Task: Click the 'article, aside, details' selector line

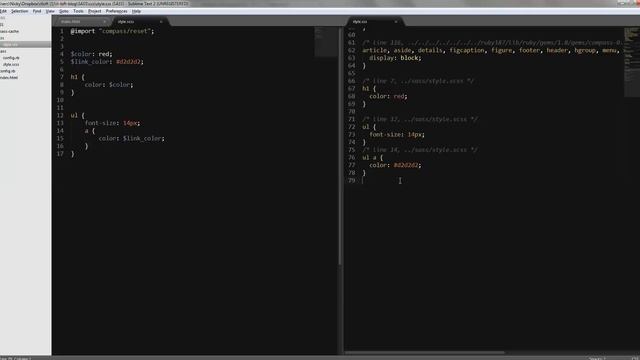Action: click(x=490, y=50)
